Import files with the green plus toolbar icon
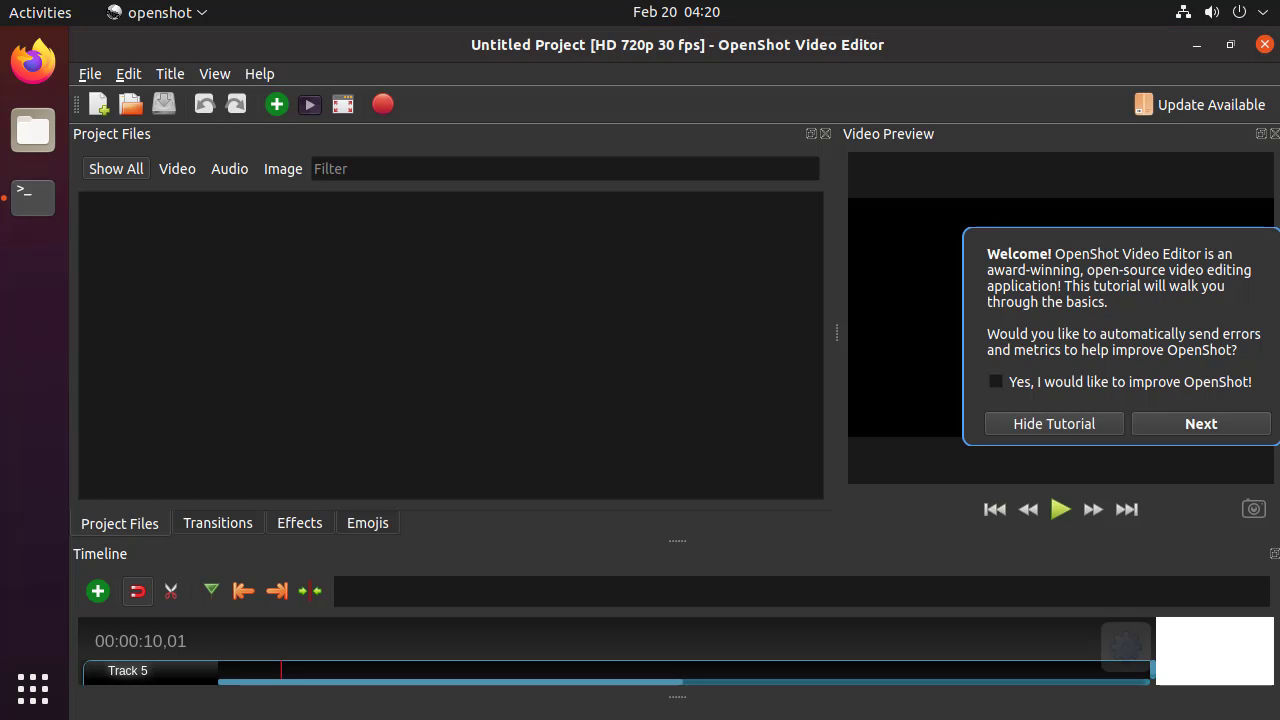 point(277,104)
